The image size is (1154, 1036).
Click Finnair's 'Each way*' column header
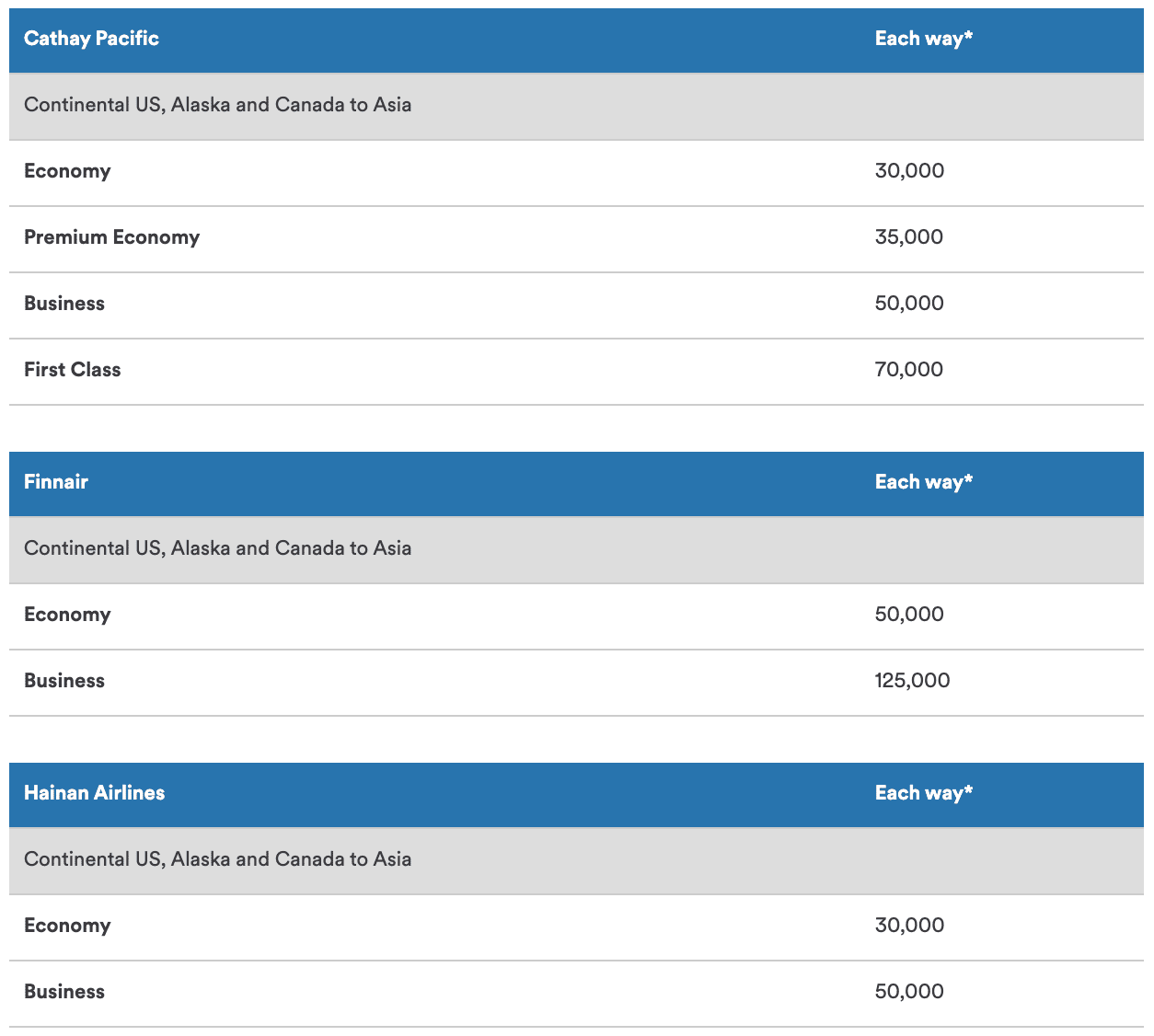click(923, 482)
